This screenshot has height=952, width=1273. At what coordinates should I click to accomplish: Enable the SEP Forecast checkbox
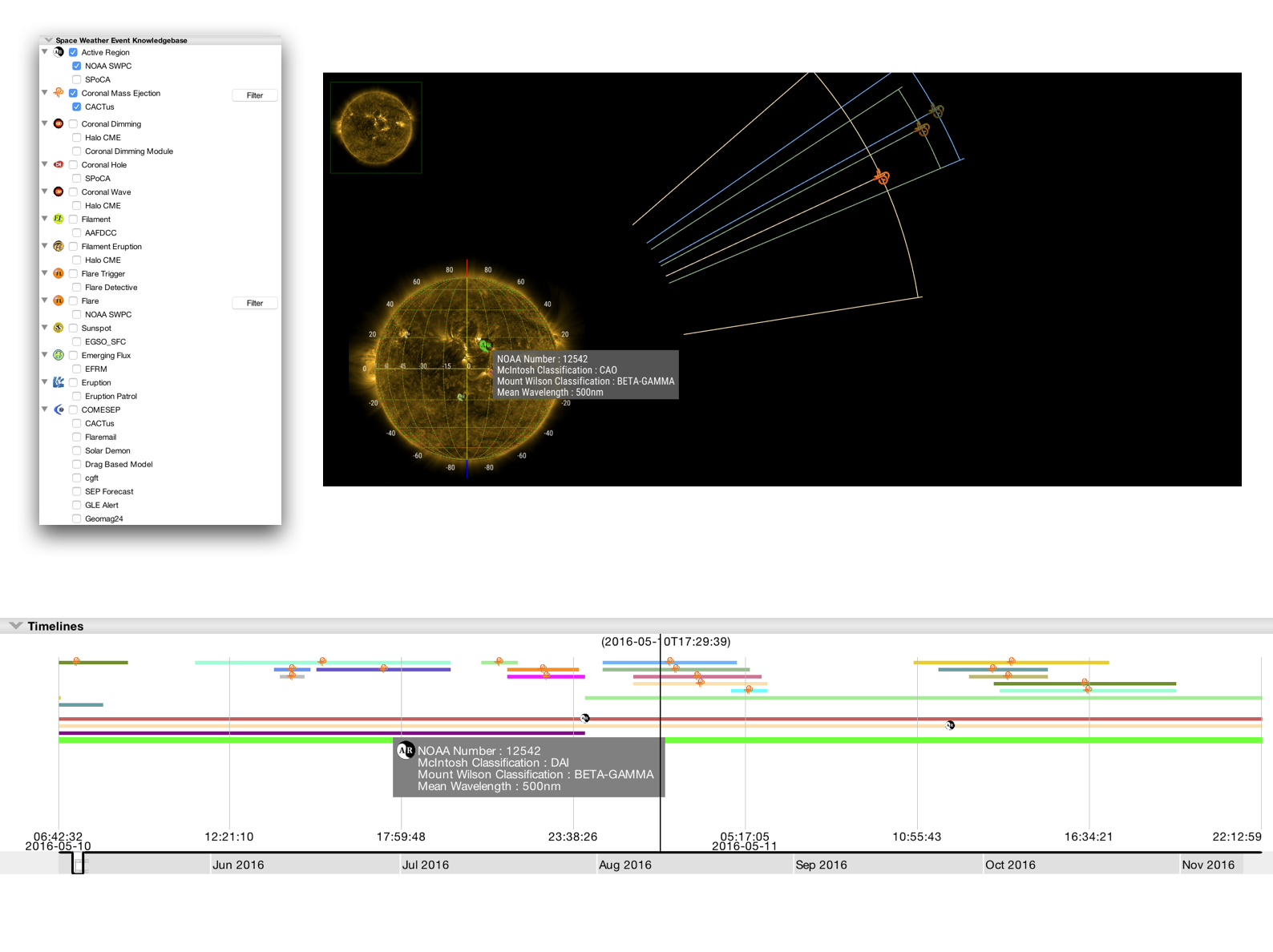coord(77,491)
